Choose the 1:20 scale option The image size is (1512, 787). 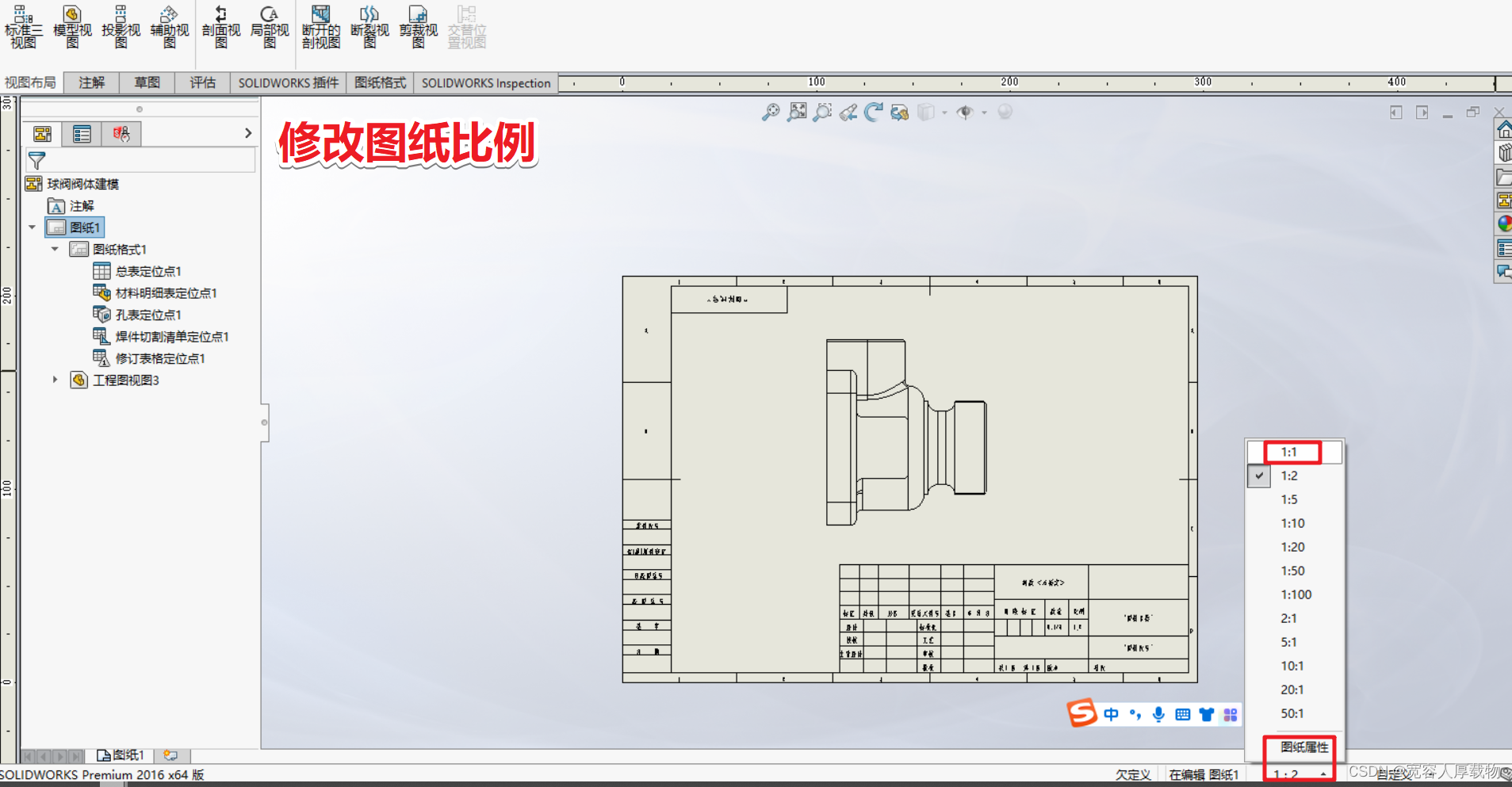[1294, 547]
